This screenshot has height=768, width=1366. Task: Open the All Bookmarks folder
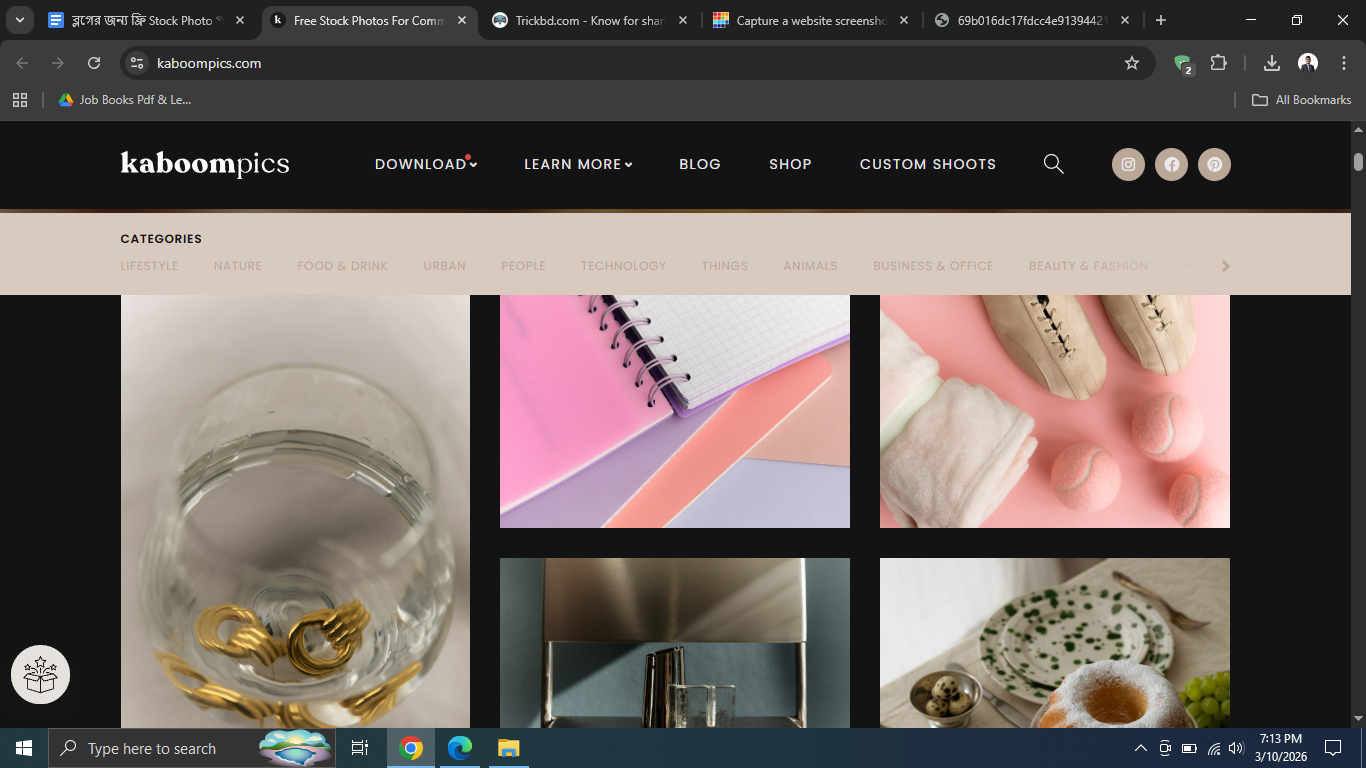[x=1302, y=100]
